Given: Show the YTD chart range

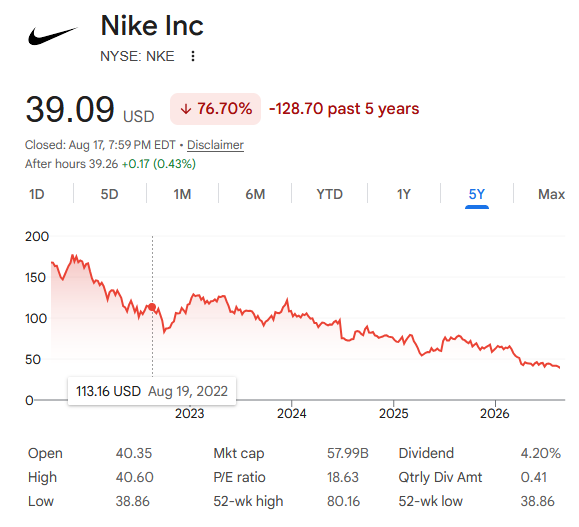Looking at the screenshot, I should (x=329, y=194).
